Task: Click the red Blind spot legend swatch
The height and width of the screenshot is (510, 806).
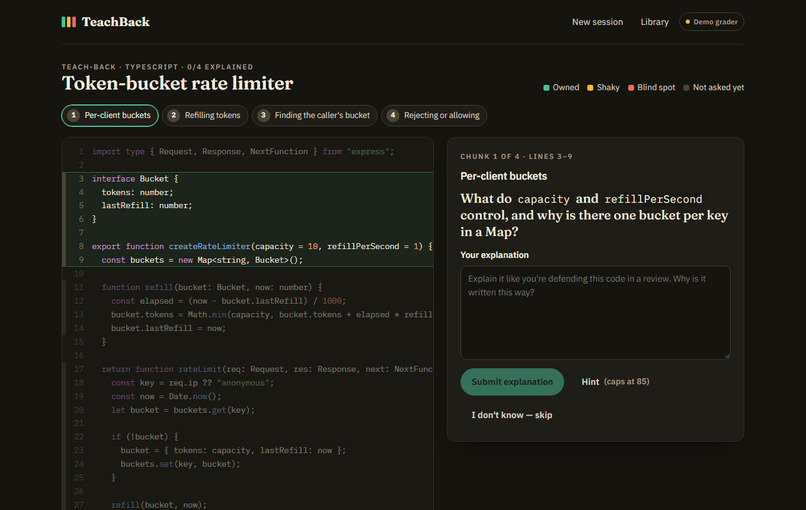Action: [631, 87]
